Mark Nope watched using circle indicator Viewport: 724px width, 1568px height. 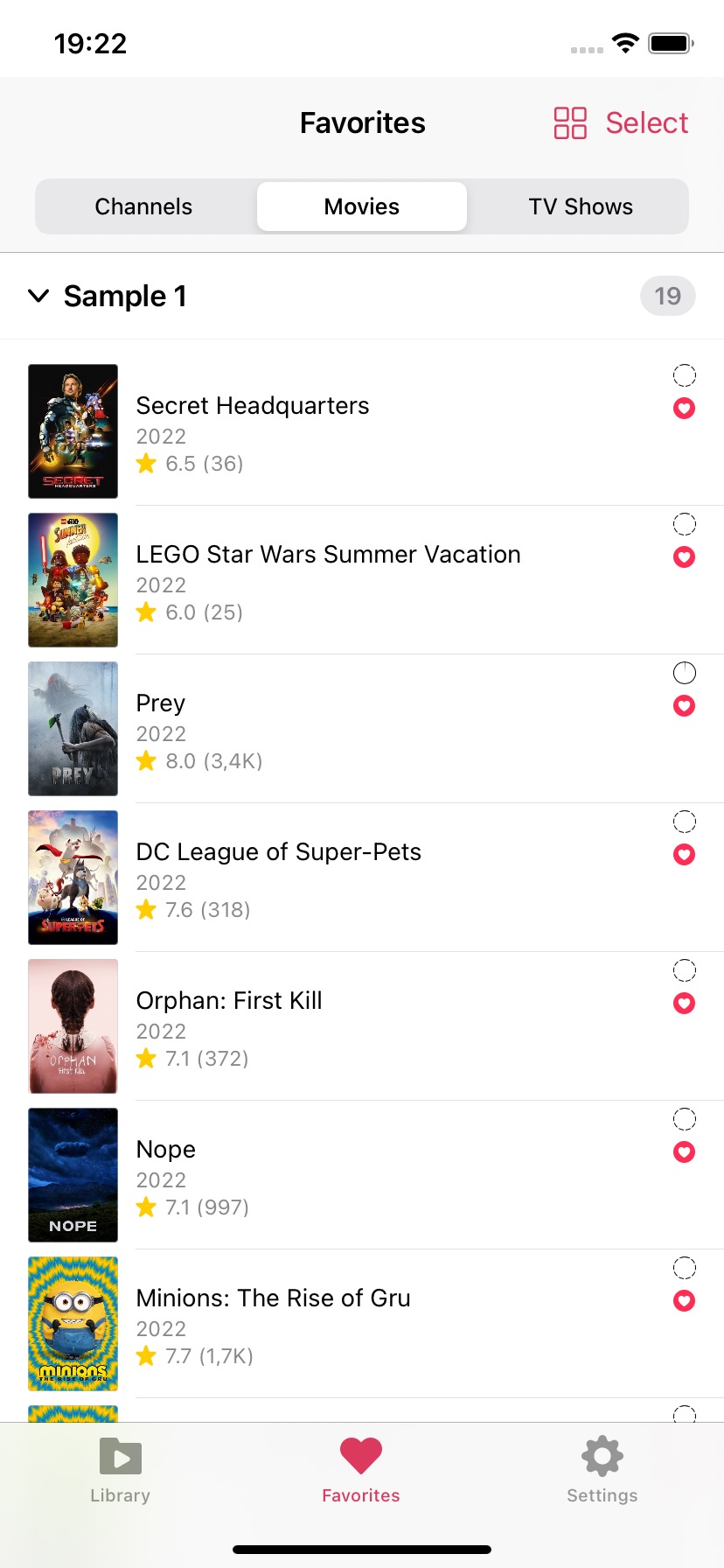[x=684, y=1120]
